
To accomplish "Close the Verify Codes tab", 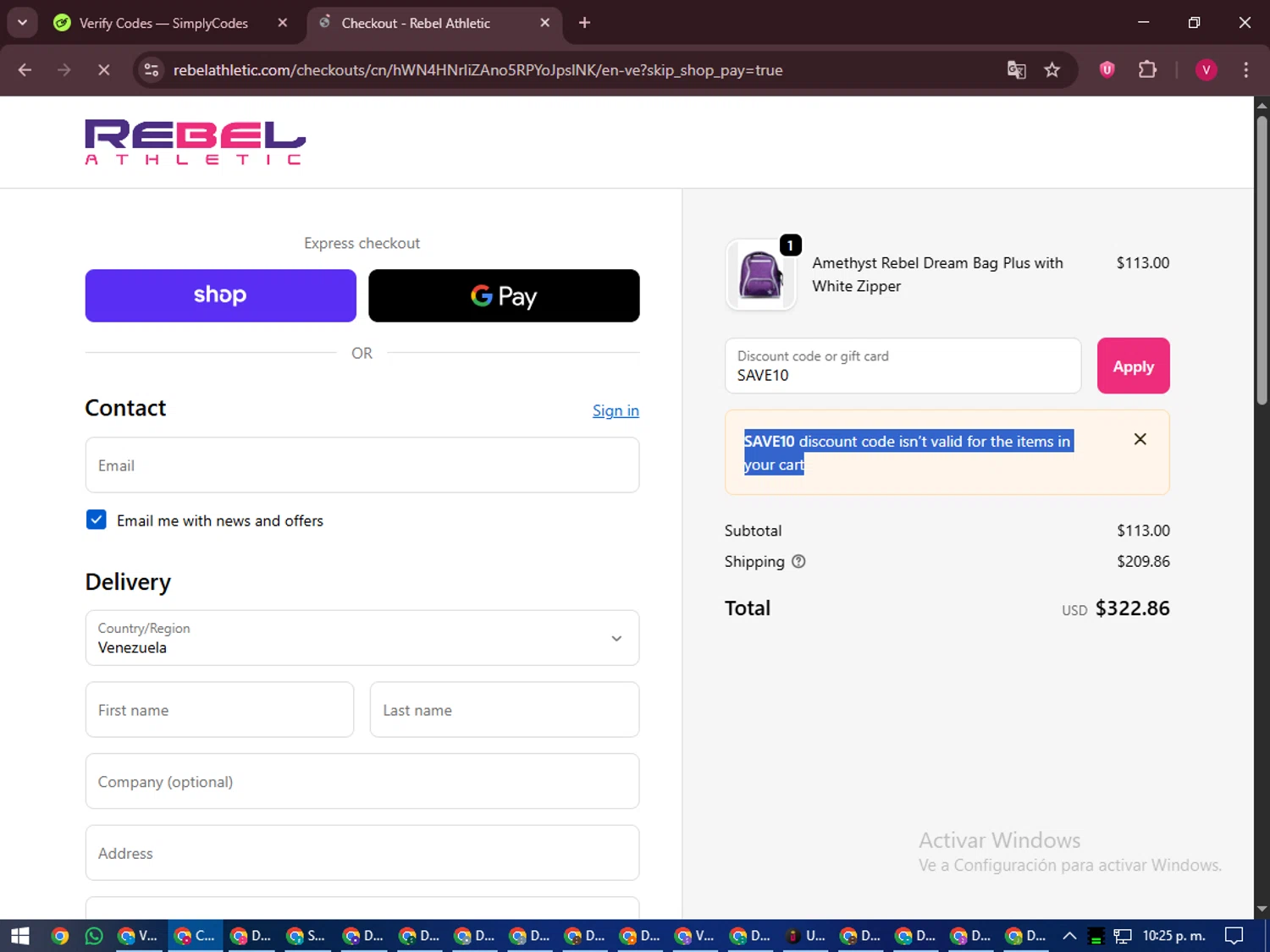I will click(x=283, y=23).
